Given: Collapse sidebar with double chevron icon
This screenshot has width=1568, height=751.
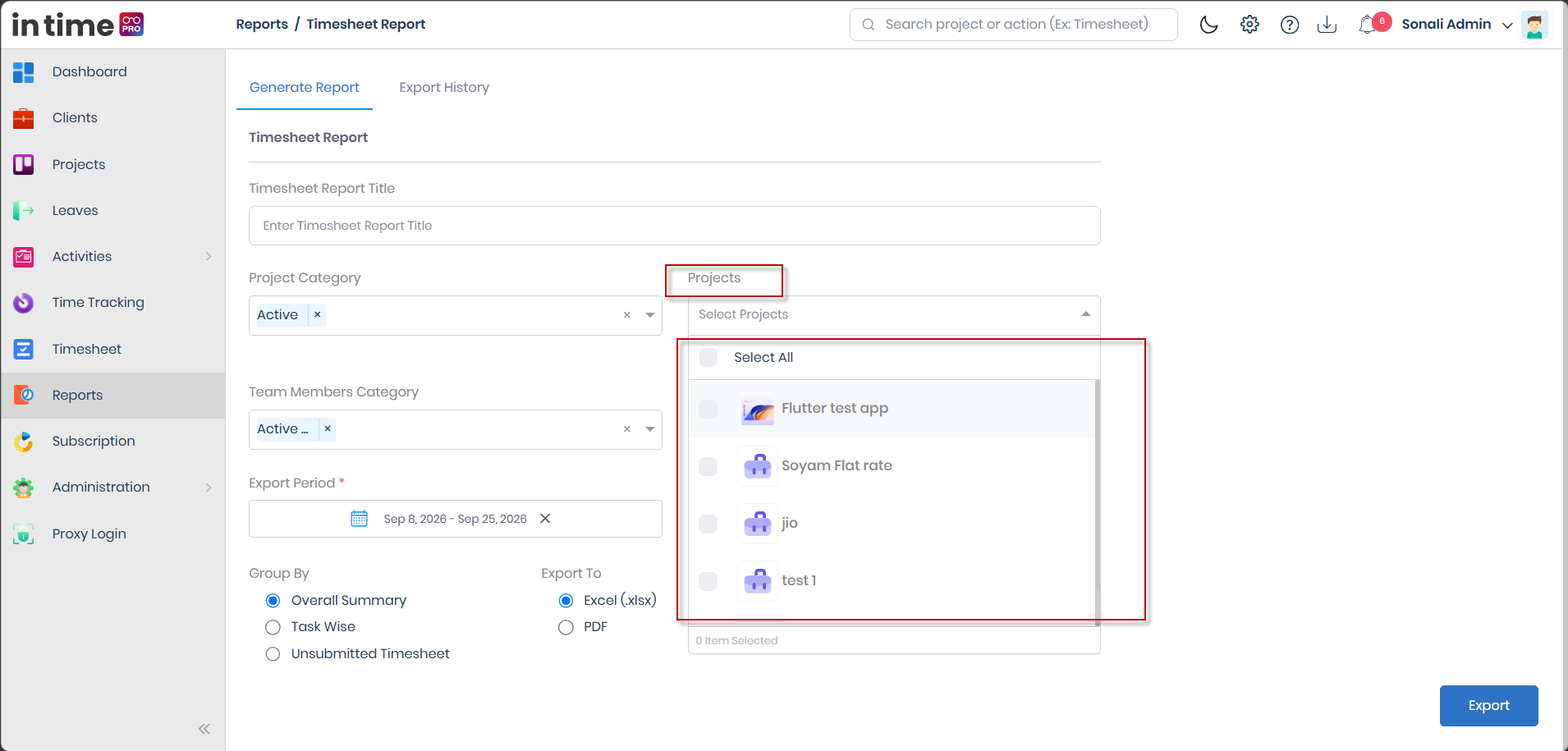Looking at the screenshot, I should pyautogui.click(x=204, y=729).
